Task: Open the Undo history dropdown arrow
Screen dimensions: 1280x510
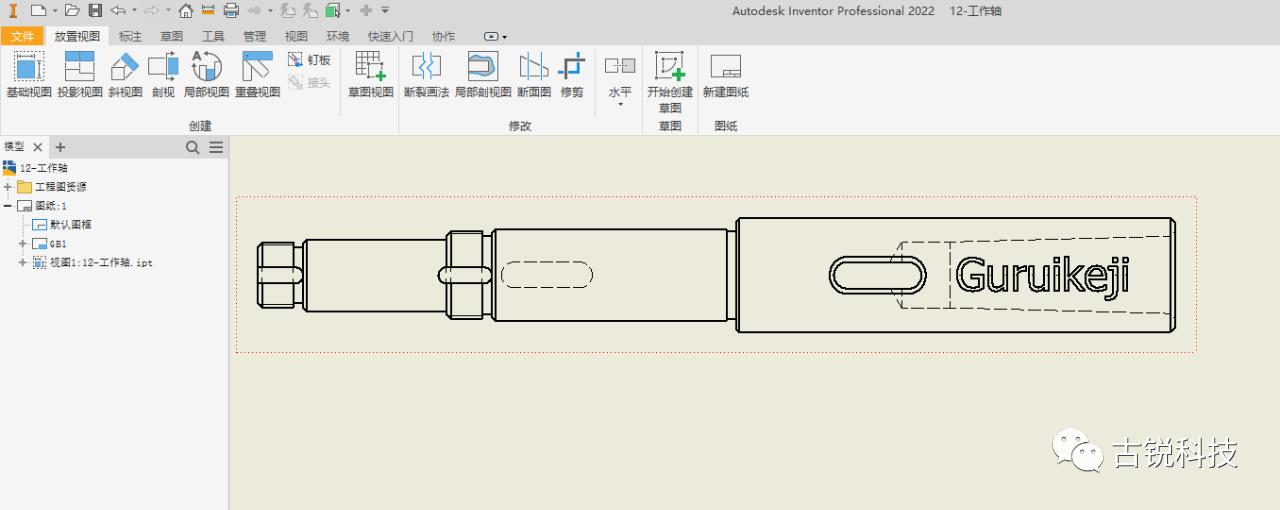Action: coord(134,10)
